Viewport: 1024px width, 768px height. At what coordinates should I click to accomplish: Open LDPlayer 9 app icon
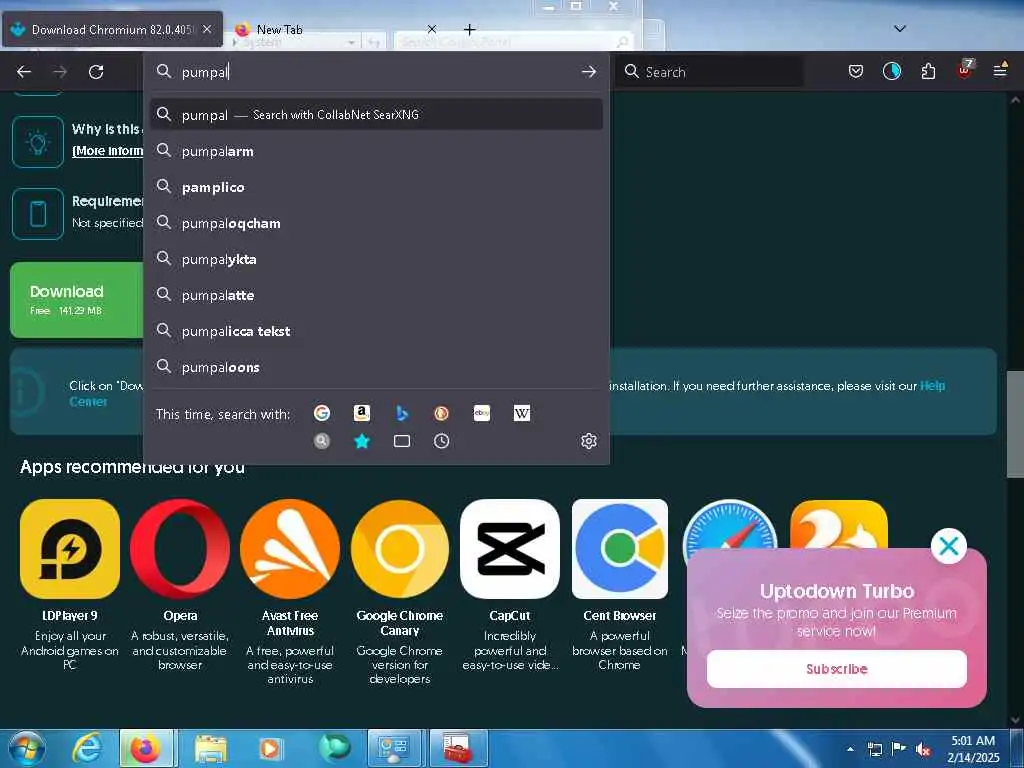pyautogui.click(x=70, y=549)
